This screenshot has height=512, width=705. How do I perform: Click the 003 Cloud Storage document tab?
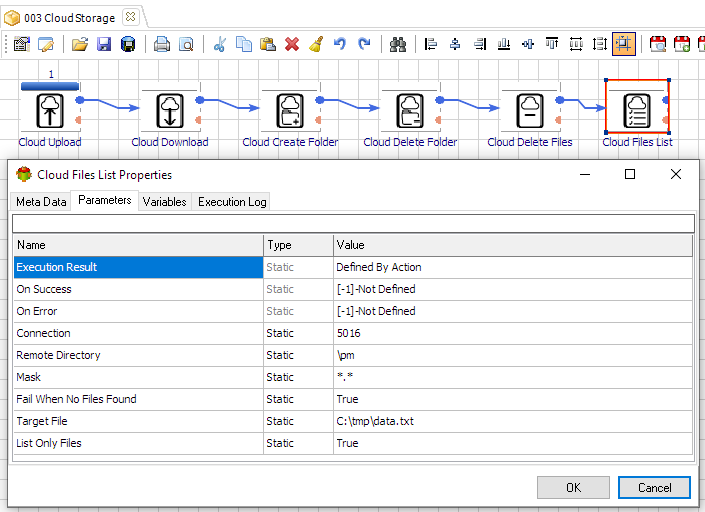click(69, 18)
